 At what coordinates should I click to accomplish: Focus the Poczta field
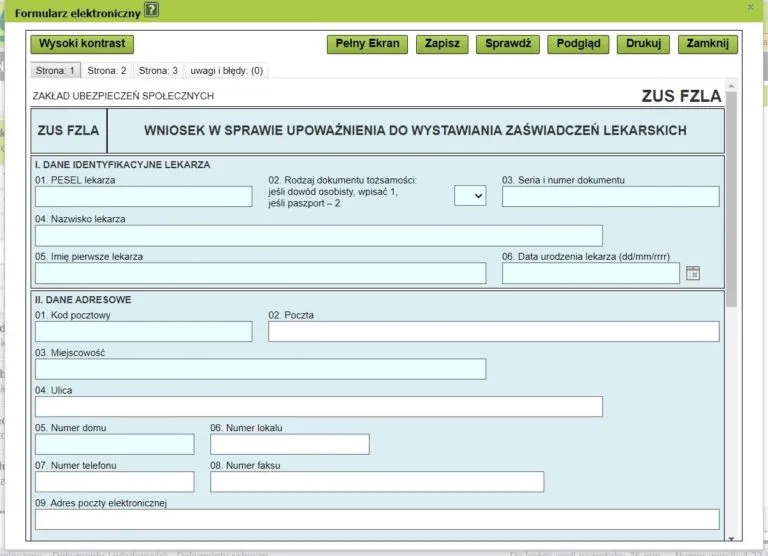point(494,332)
